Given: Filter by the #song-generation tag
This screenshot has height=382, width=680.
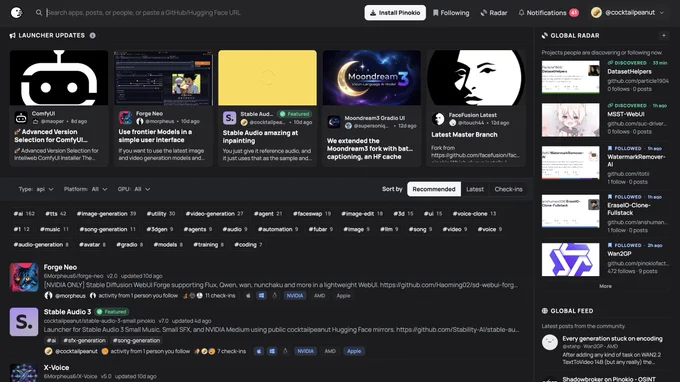Looking at the screenshot, I should 107,229.
